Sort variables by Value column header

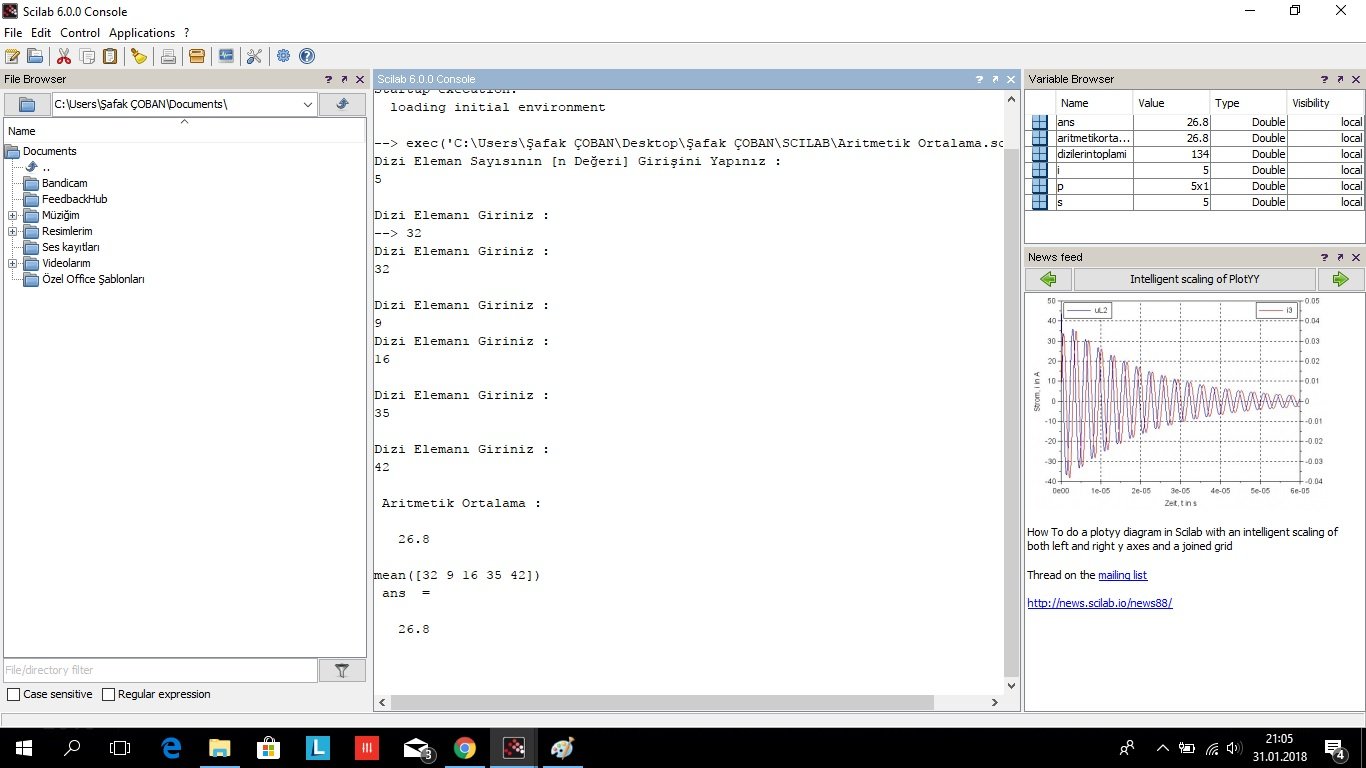tap(1172, 103)
